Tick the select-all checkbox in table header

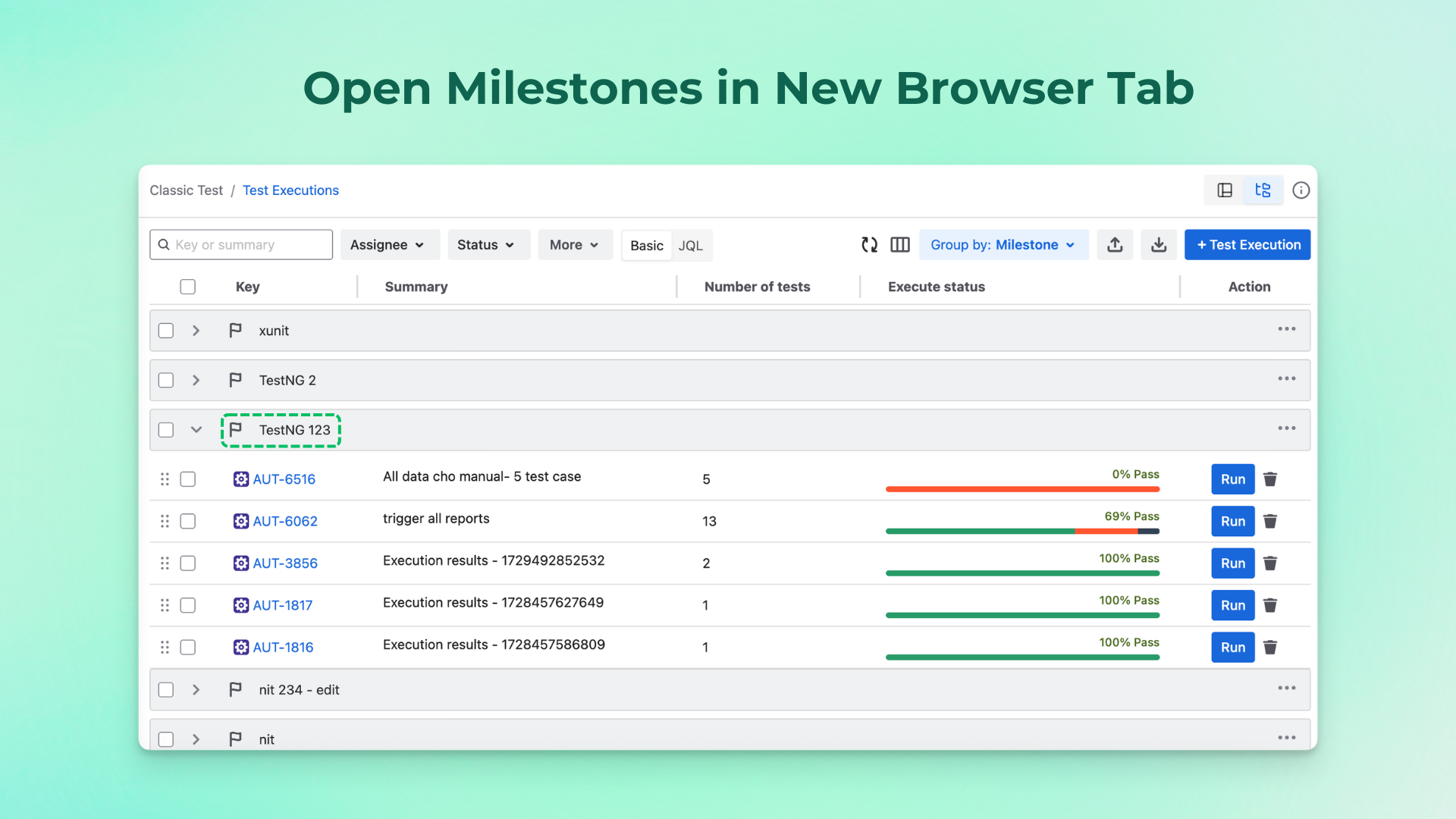point(187,287)
